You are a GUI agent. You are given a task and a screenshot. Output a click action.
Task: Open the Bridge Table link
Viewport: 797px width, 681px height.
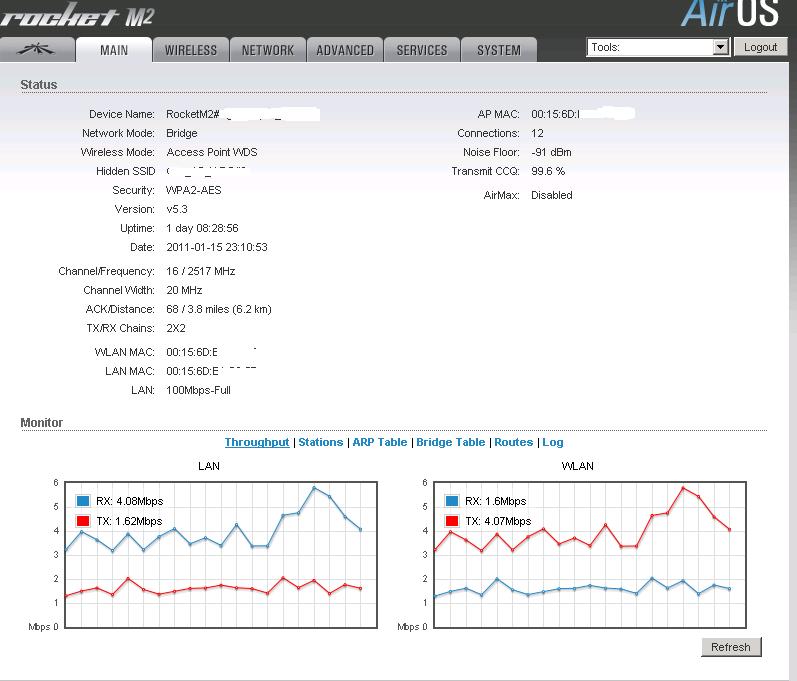450,442
